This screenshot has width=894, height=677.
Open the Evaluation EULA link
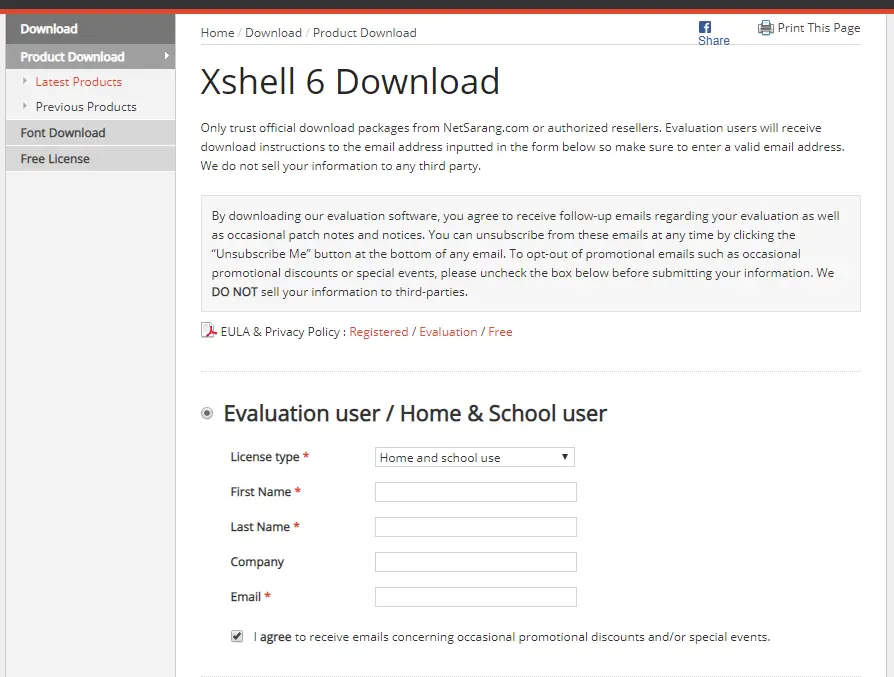448,332
